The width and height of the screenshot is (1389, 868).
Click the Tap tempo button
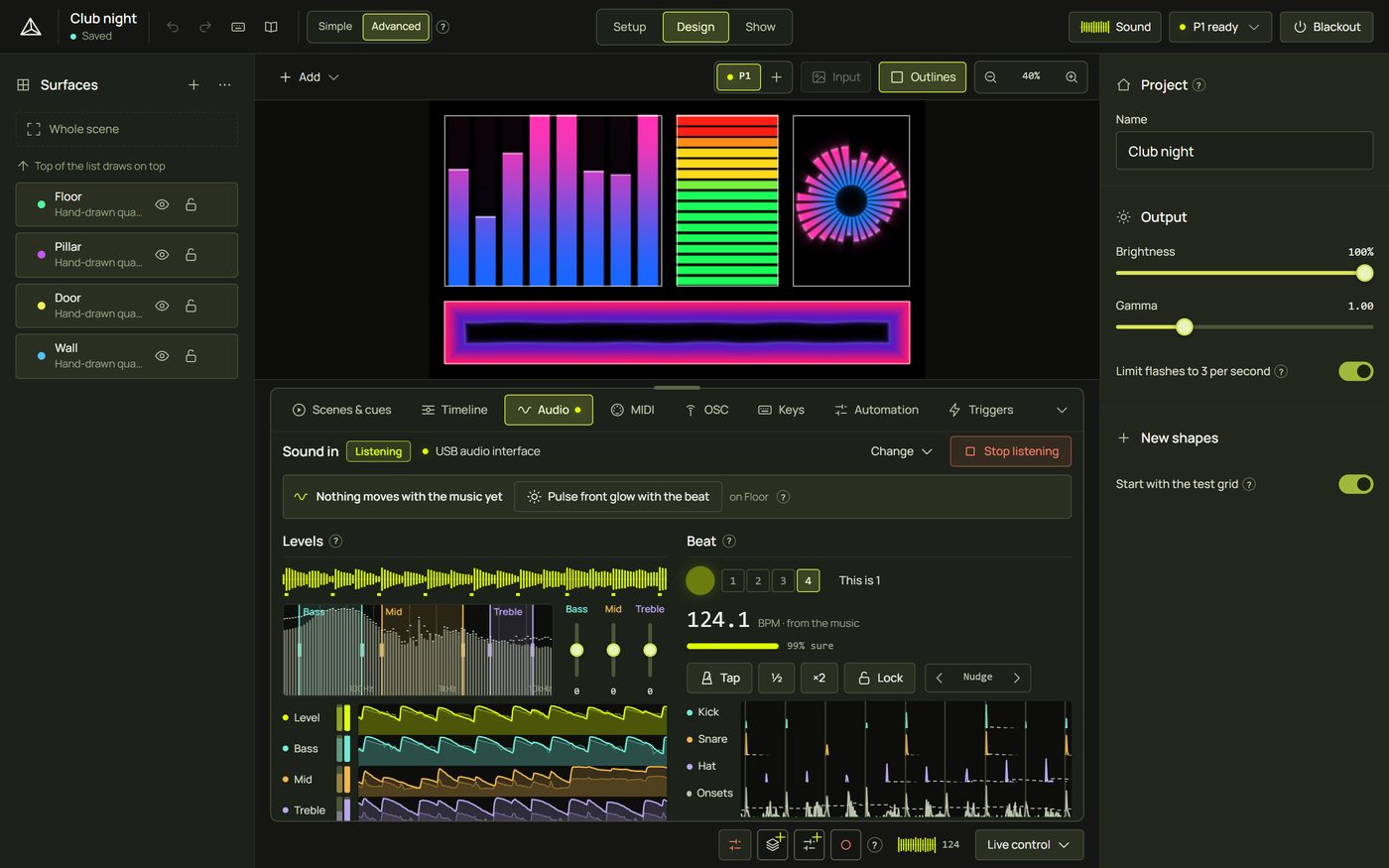720,678
